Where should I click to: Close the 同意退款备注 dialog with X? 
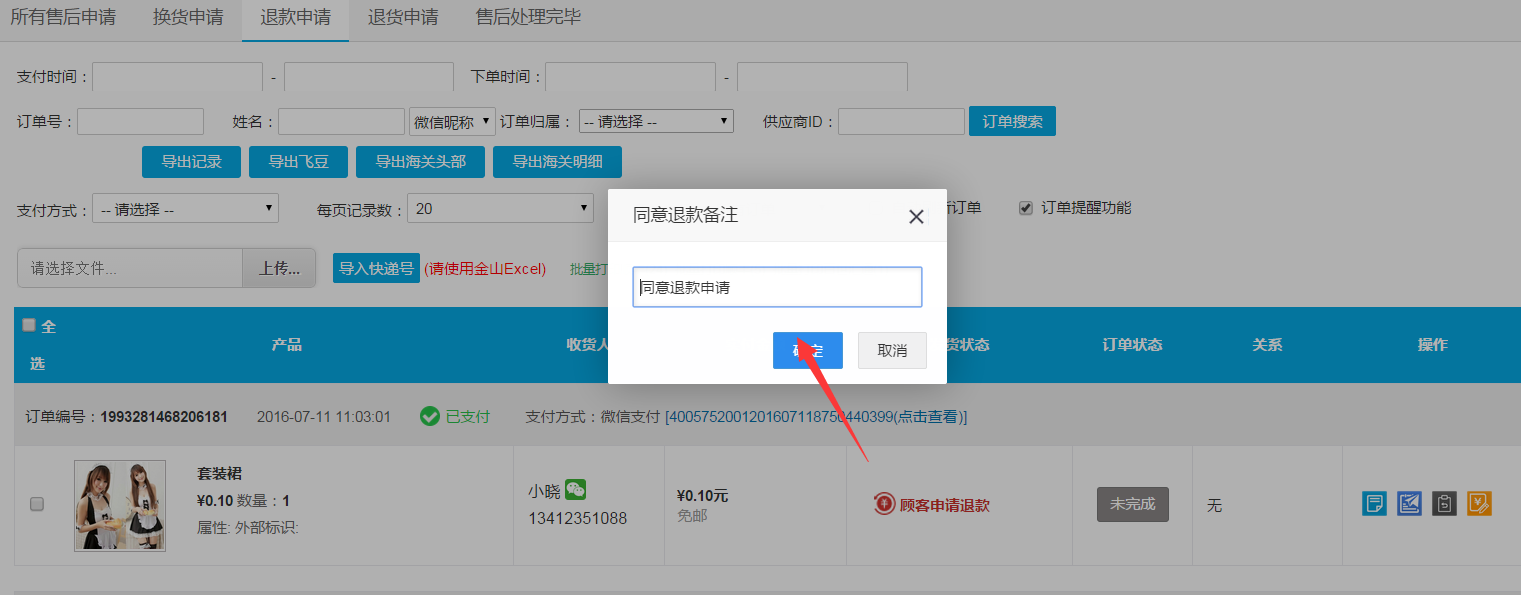click(x=915, y=217)
